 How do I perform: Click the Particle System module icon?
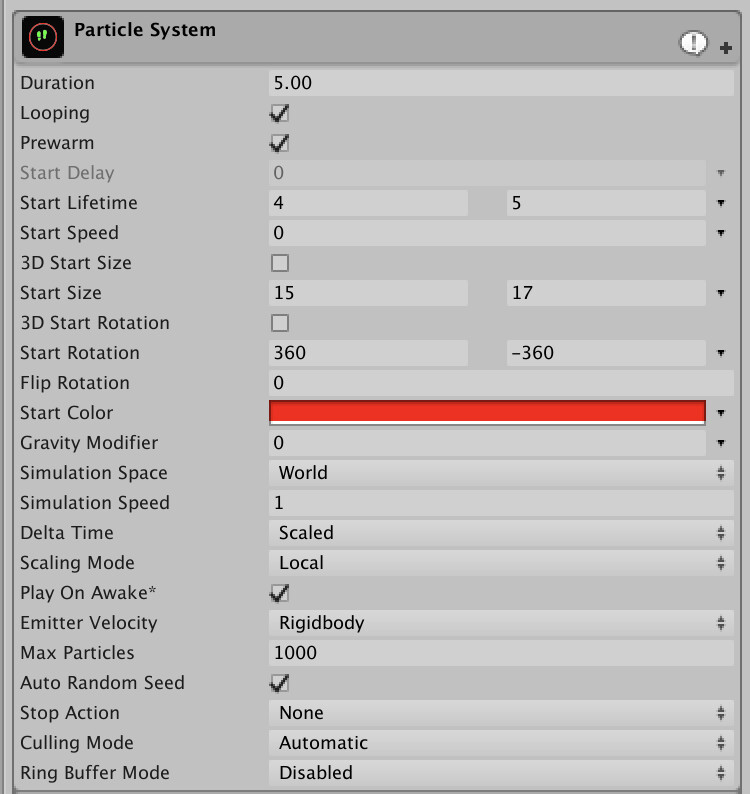pyautogui.click(x=43, y=36)
